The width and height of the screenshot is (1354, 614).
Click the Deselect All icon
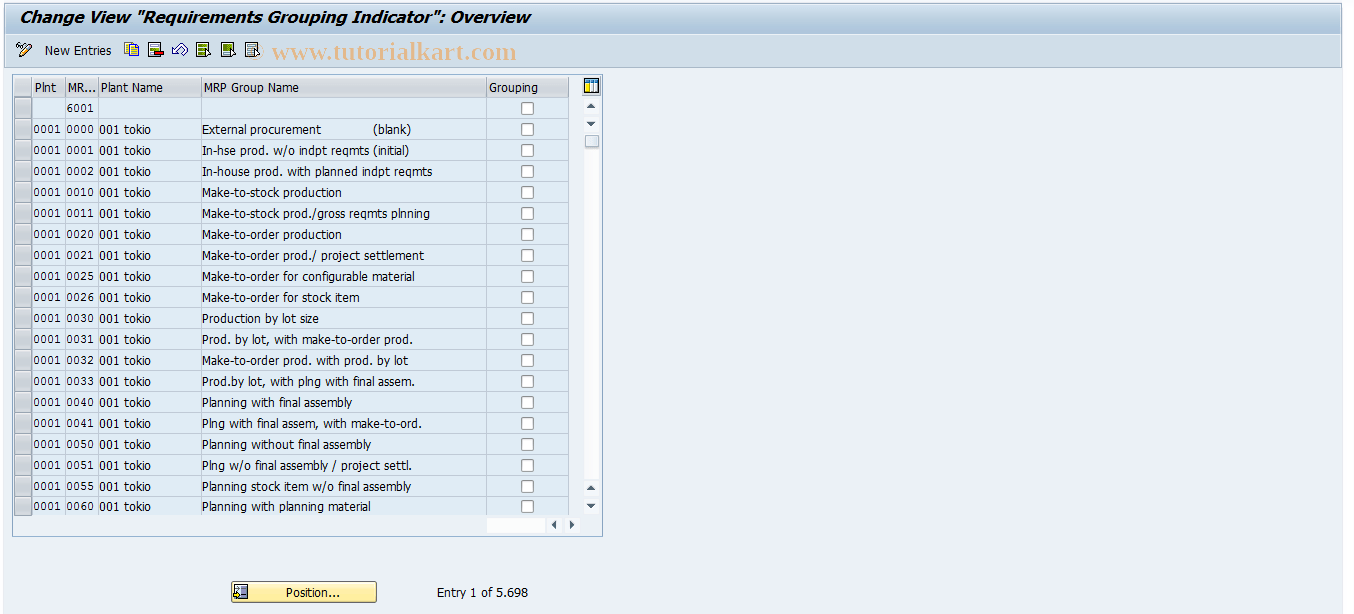(251, 49)
